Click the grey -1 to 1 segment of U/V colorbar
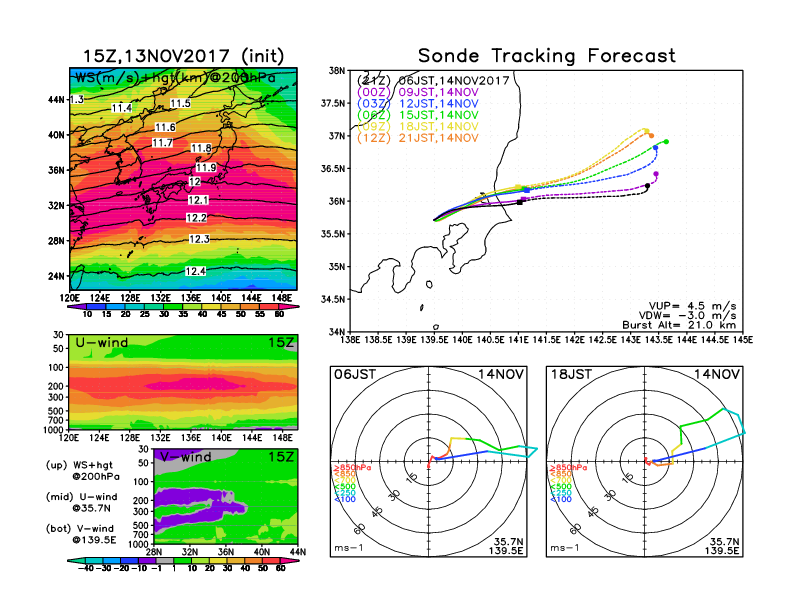 (164, 560)
